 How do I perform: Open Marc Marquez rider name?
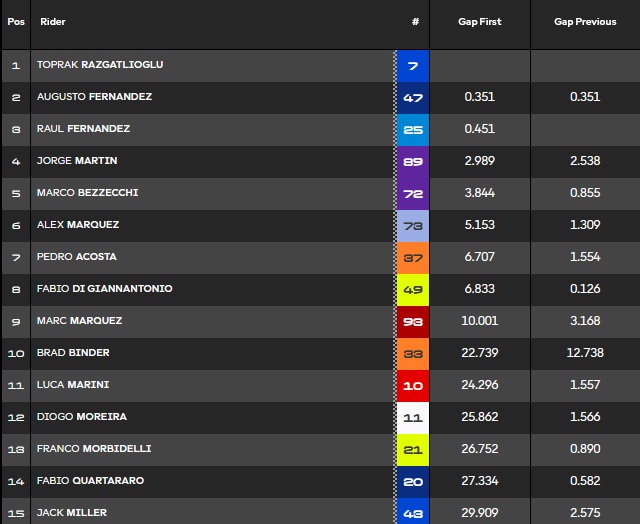[79, 320]
